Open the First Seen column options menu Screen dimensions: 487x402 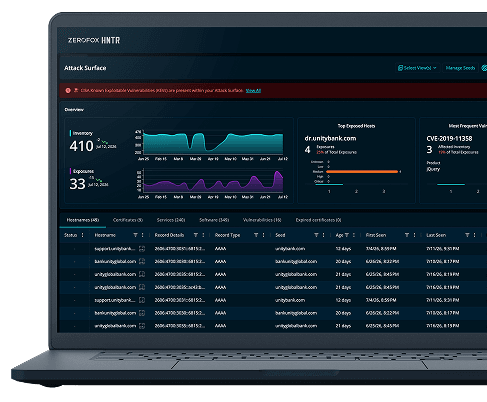[x=414, y=235]
